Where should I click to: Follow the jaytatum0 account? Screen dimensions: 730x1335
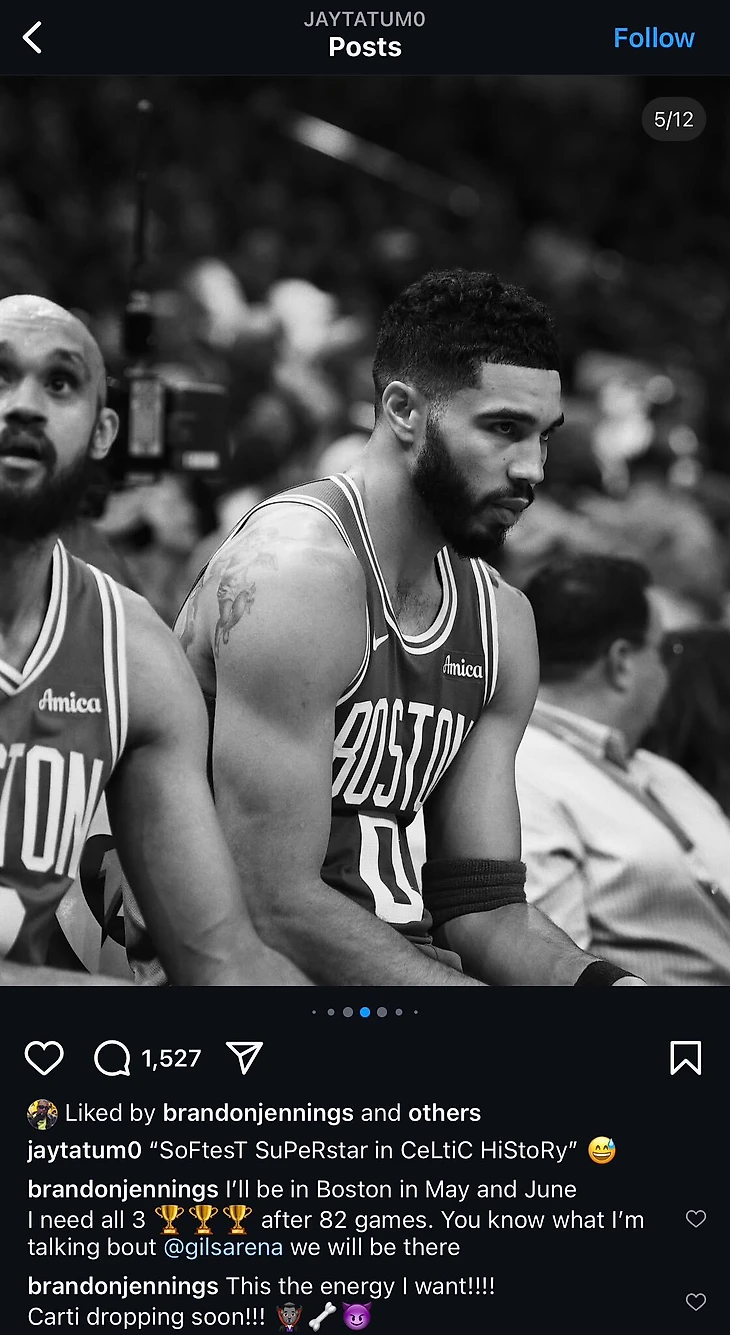coord(653,38)
